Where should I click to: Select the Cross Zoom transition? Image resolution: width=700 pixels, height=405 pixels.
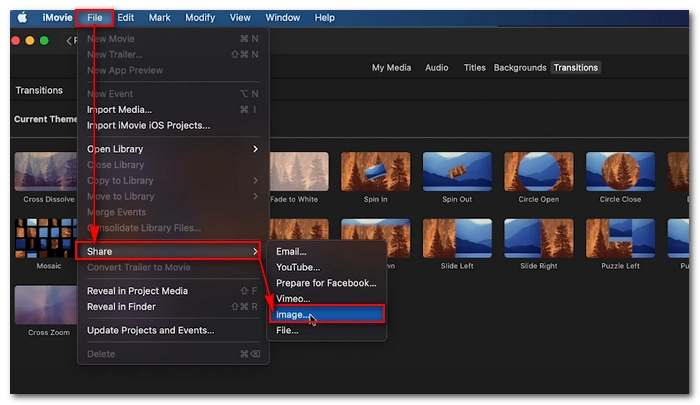coord(46,305)
